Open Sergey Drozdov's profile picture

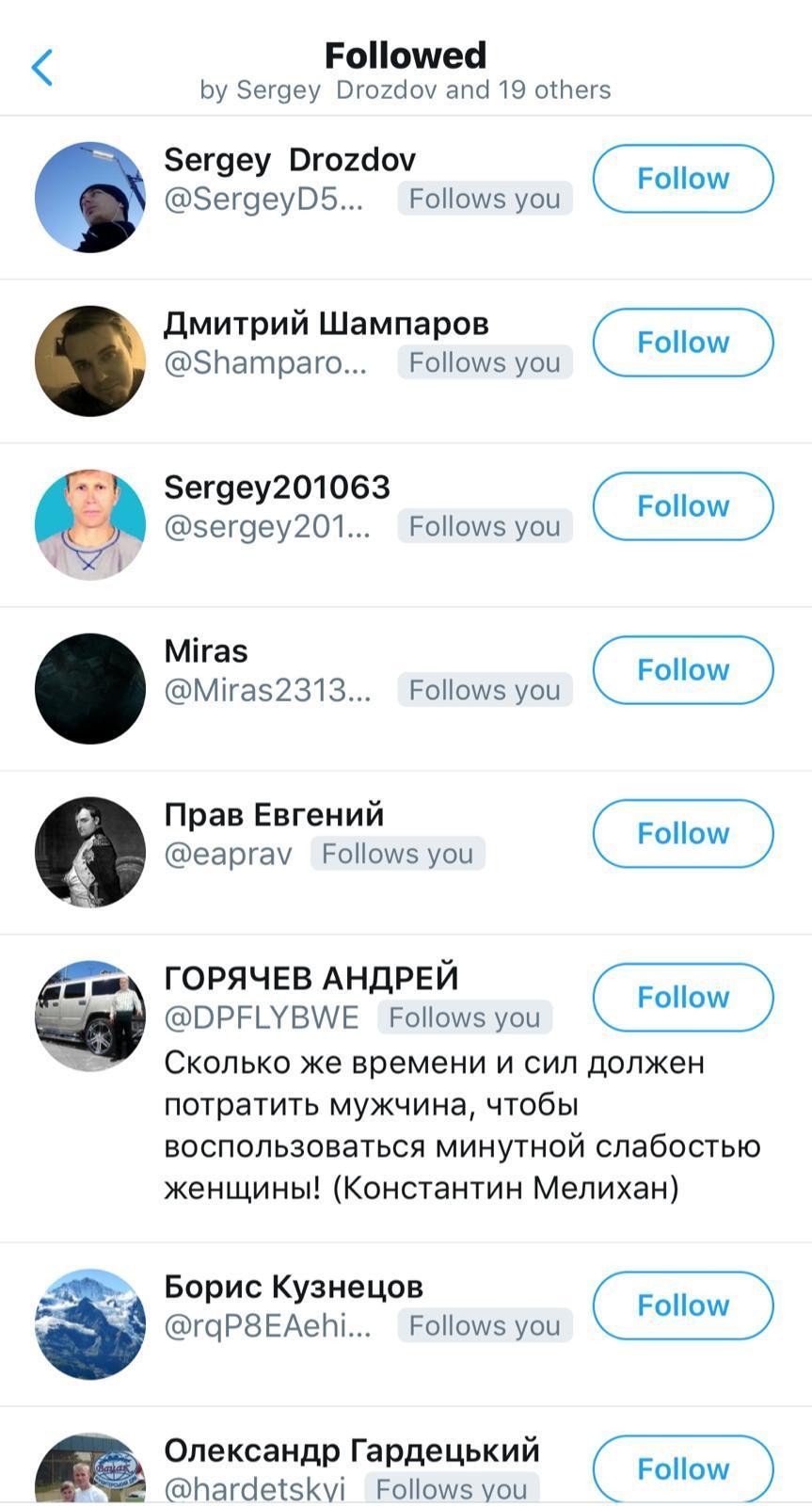pos(90,198)
